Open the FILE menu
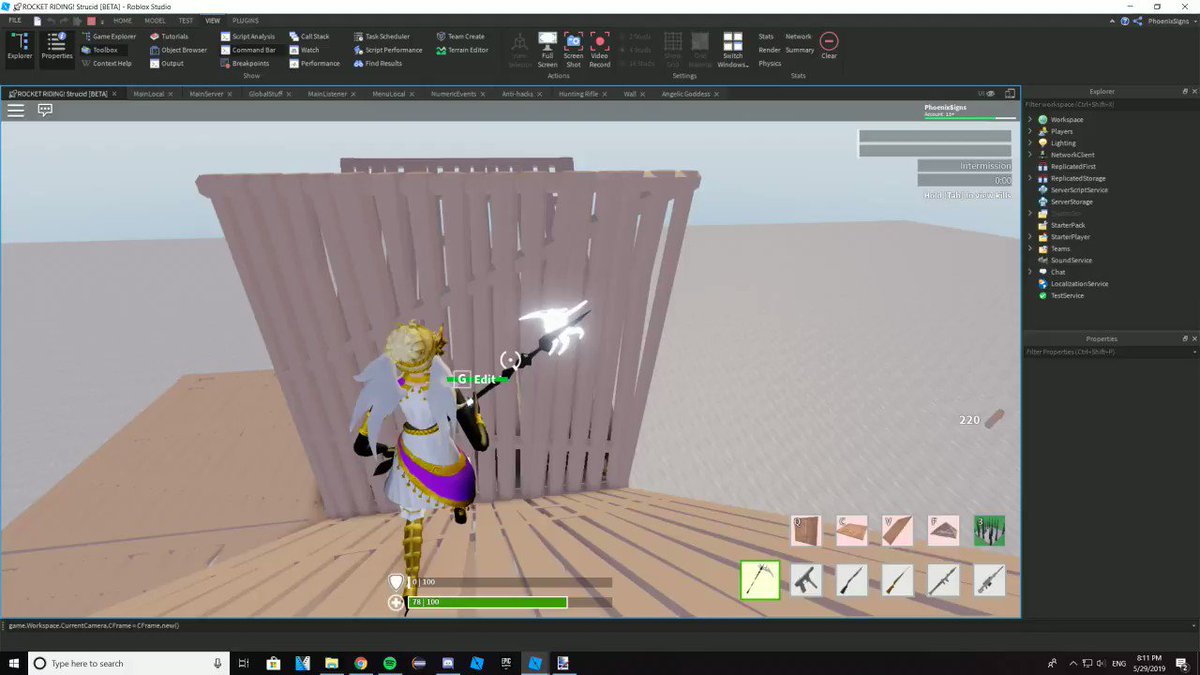This screenshot has width=1200, height=675. pos(15,20)
